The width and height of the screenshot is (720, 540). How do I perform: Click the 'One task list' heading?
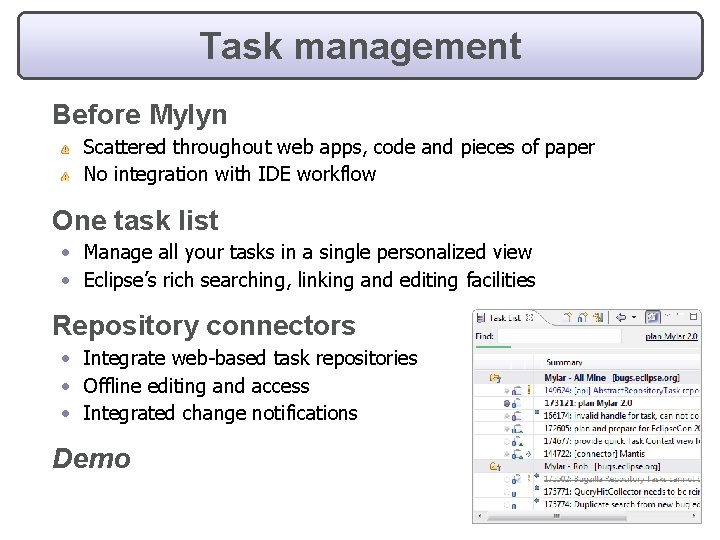pos(135,220)
